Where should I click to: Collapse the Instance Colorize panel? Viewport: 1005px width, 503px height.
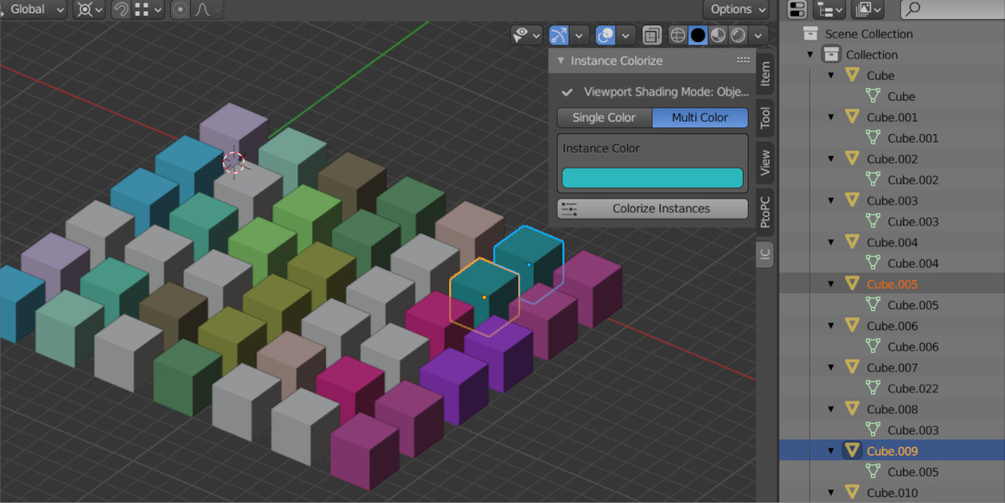click(561, 61)
